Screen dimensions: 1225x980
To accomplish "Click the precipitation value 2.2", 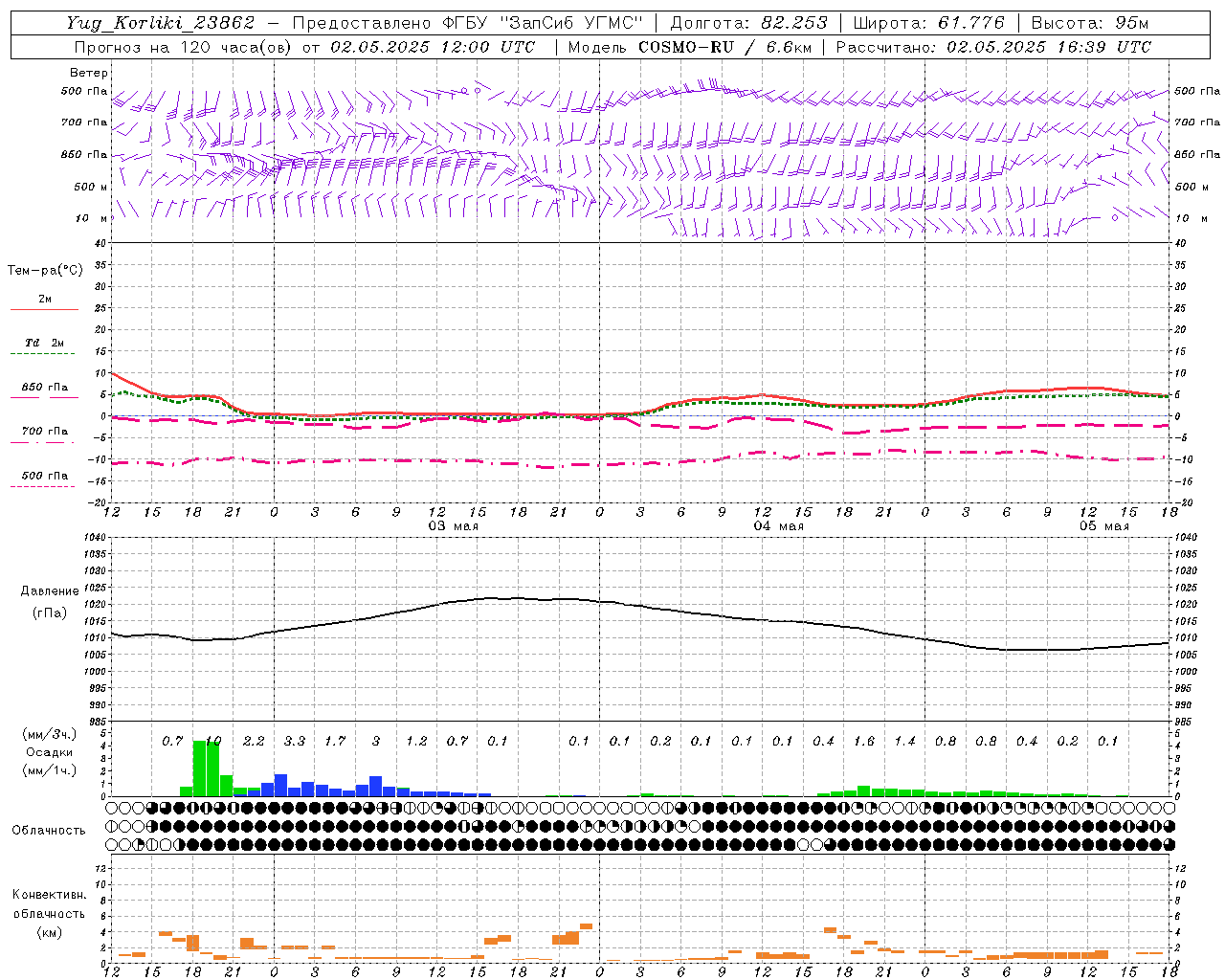I will pos(254,741).
